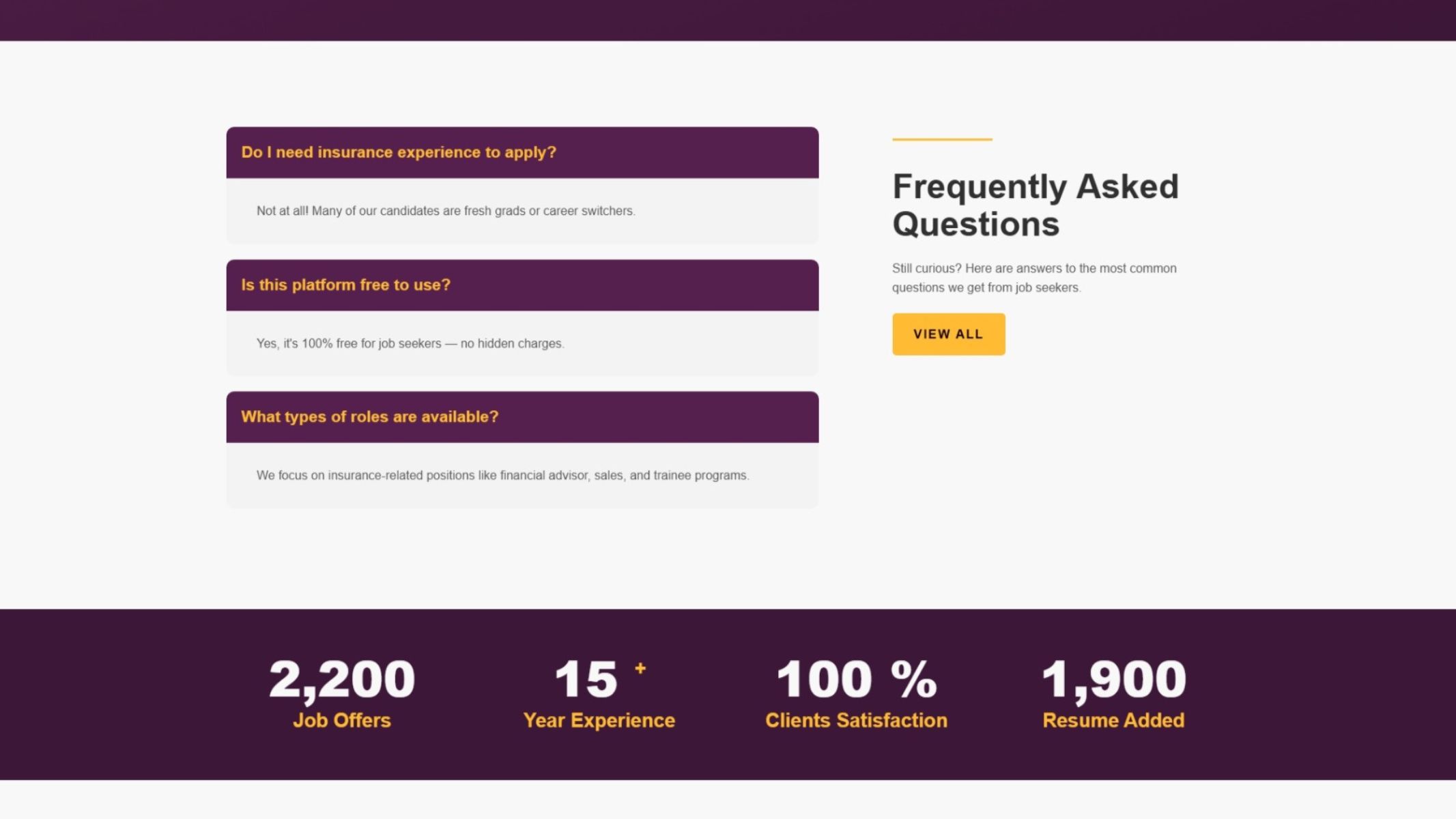Click the percent sign next to 100

[x=914, y=680]
